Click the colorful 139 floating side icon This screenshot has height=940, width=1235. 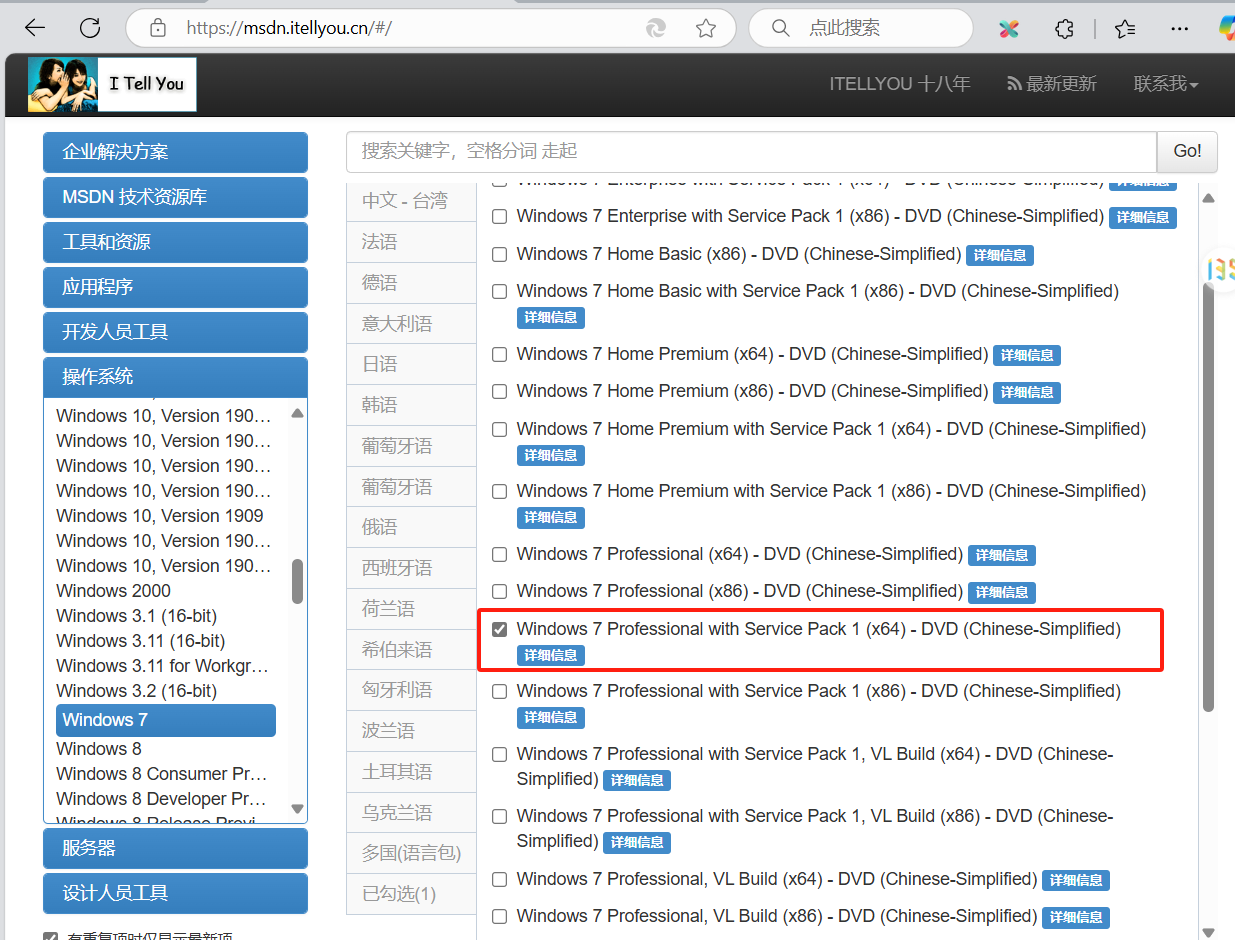(1221, 268)
